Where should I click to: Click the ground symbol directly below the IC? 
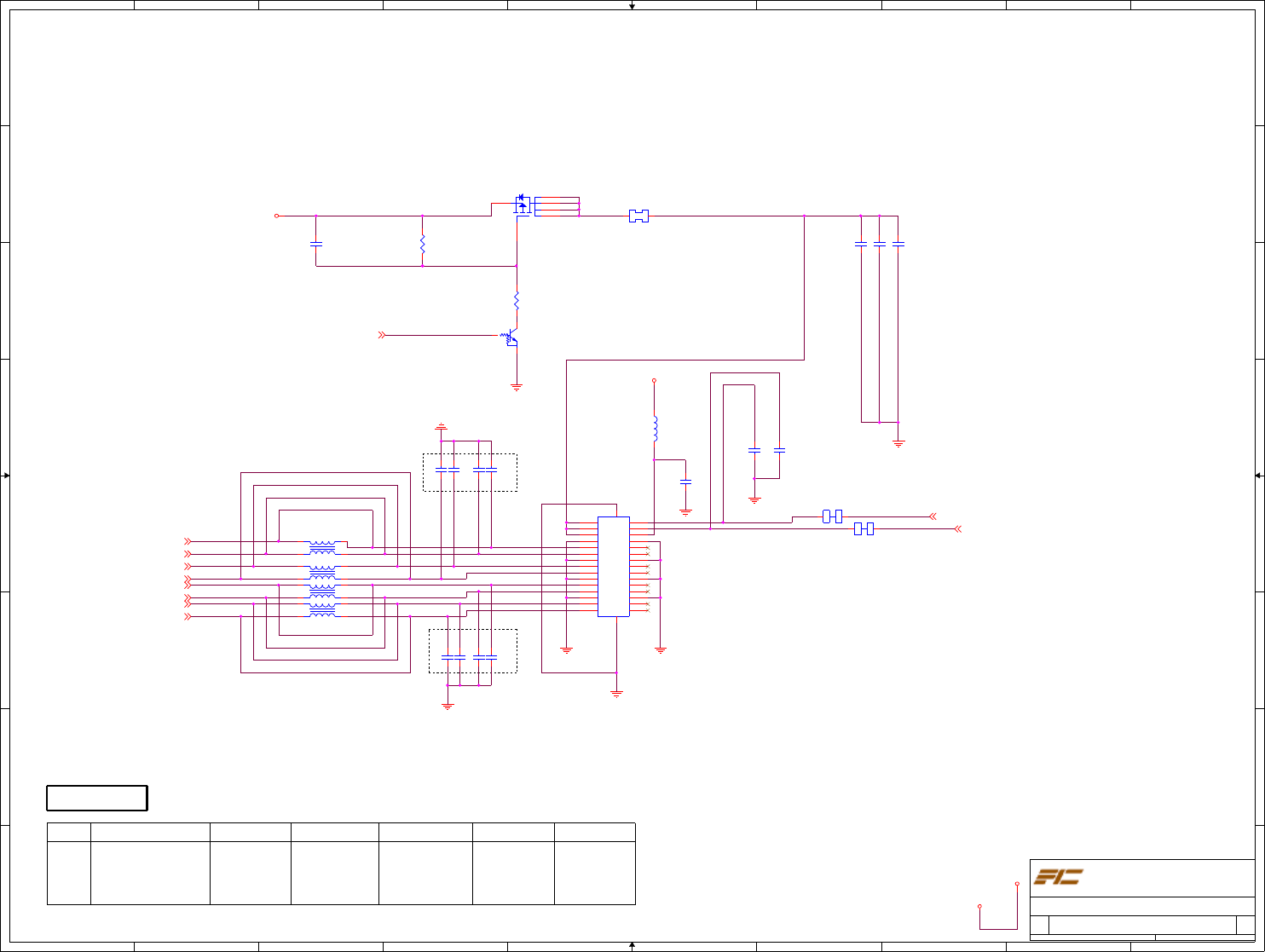pyautogui.click(x=617, y=695)
